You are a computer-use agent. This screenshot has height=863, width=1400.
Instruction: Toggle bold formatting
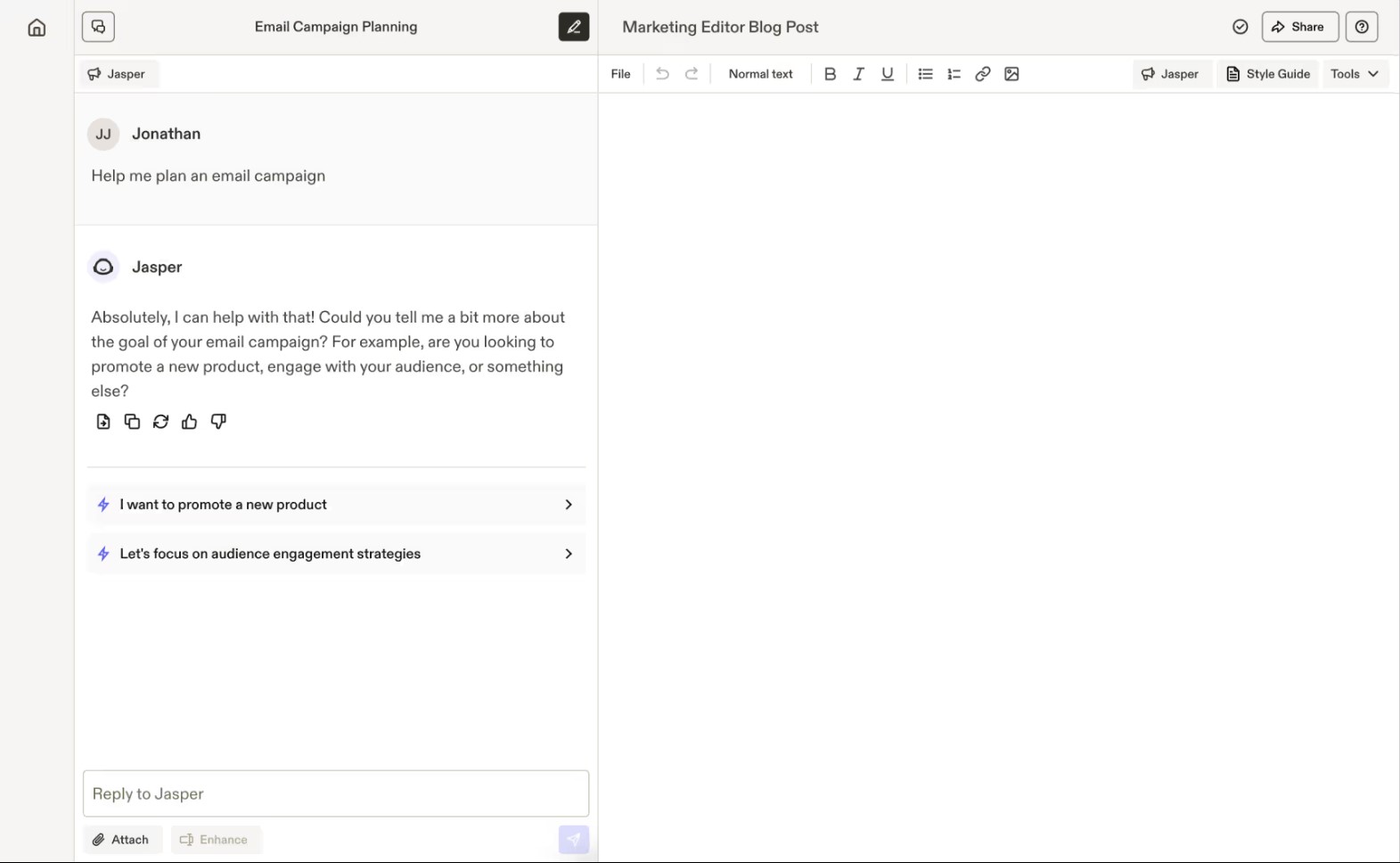click(x=830, y=74)
